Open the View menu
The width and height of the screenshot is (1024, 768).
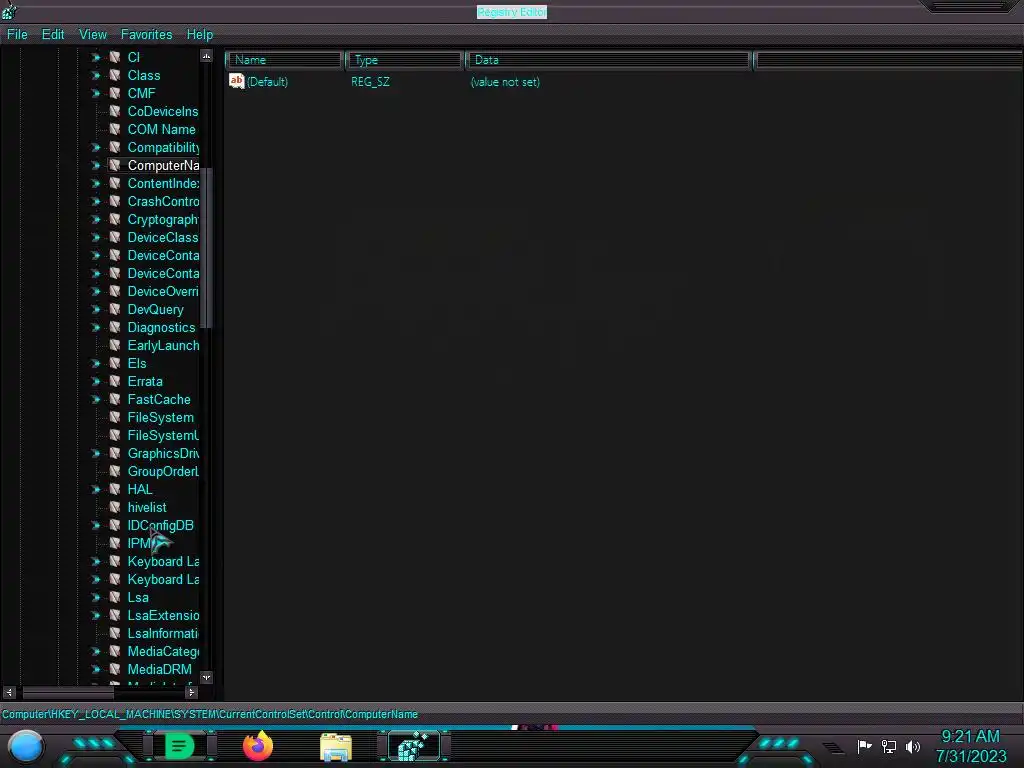[93, 35]
